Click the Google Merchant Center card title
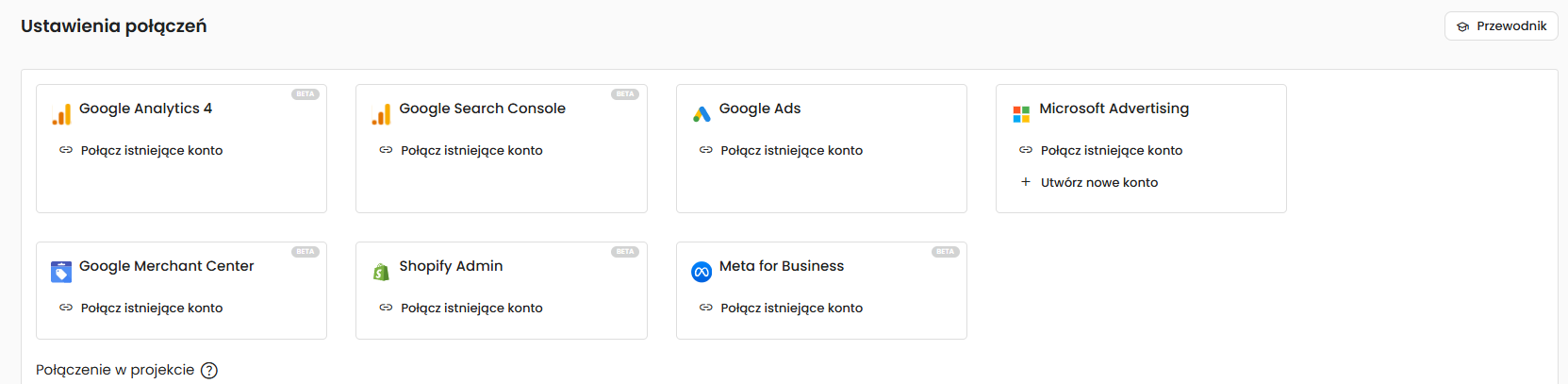The height and width of the screenshot is (384, 1568). coord(167,266)
